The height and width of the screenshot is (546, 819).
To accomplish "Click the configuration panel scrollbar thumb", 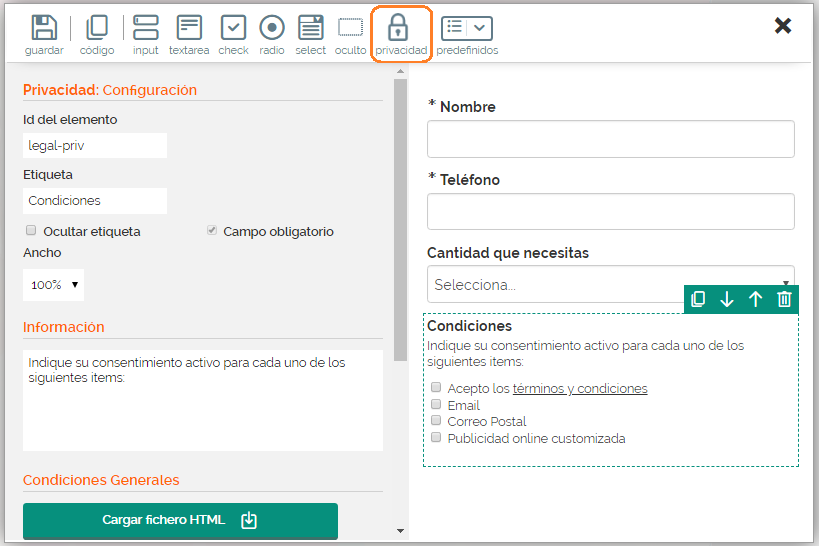I will click(401, 220).
